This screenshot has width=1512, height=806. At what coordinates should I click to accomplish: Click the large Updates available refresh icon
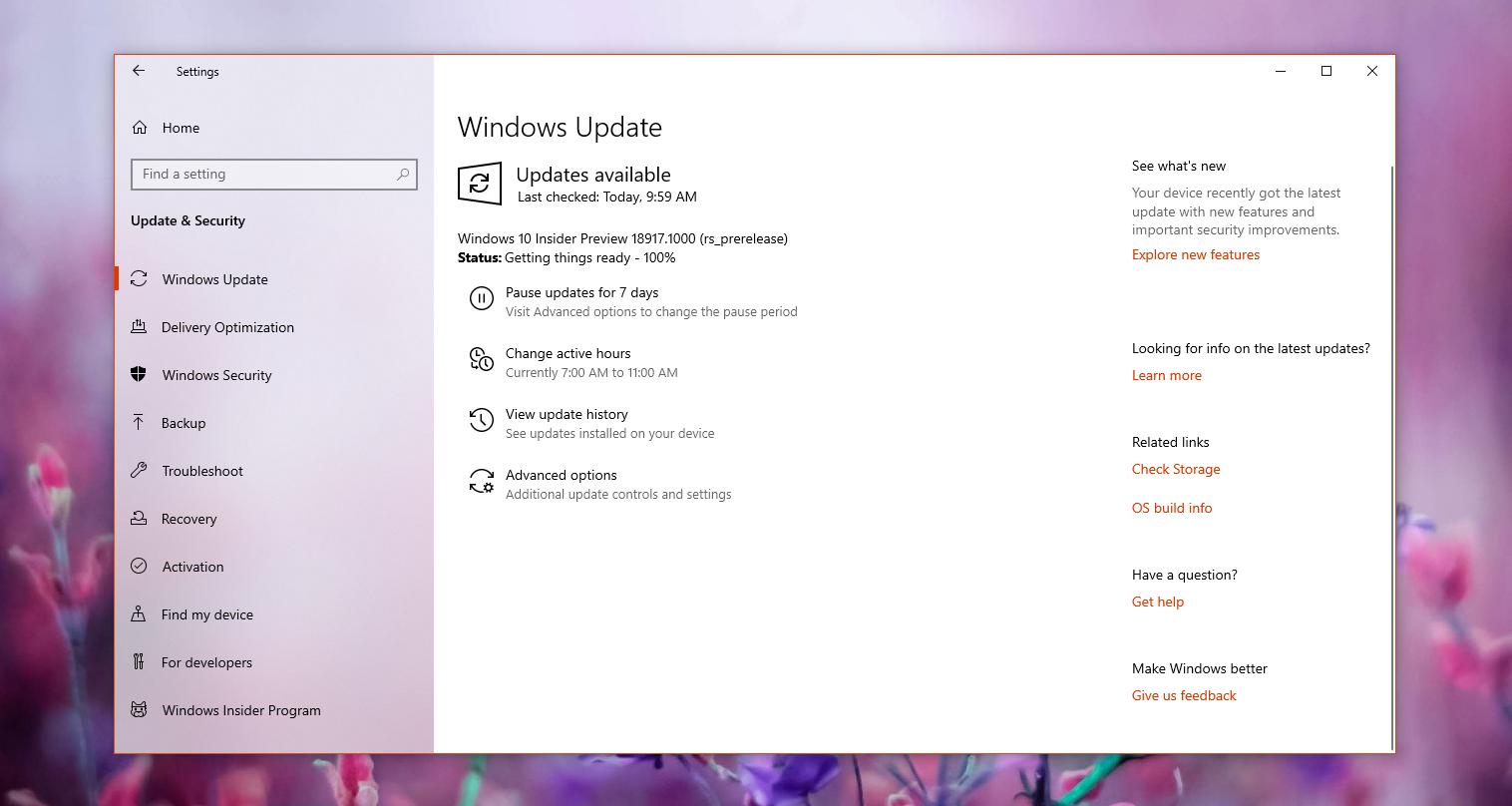480,184
